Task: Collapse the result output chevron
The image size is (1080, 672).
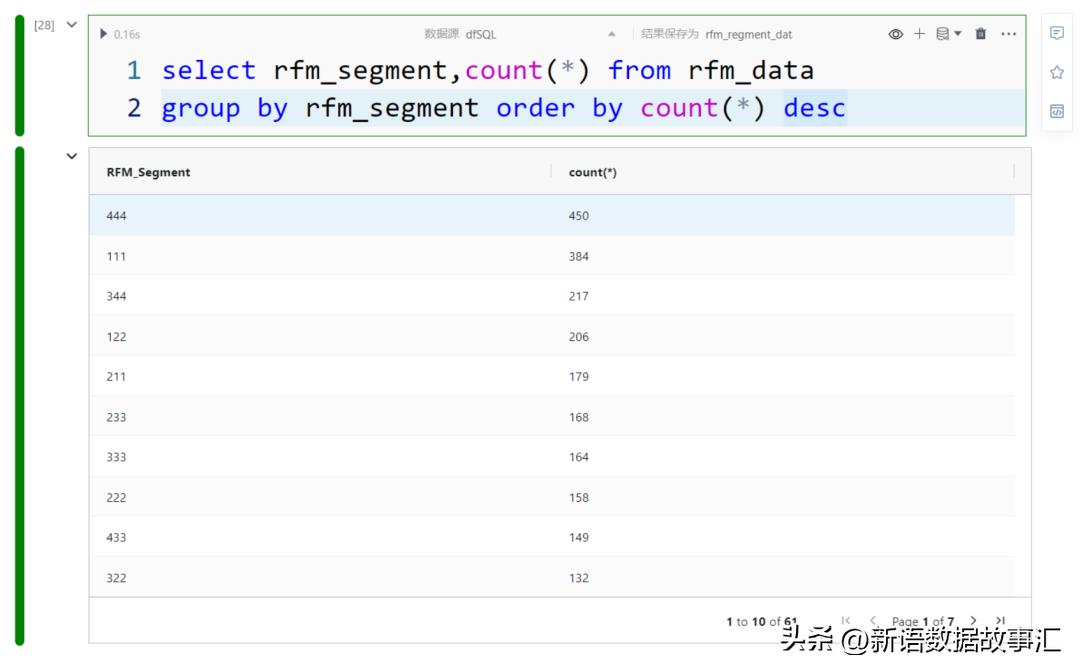Action: [71, 157]
